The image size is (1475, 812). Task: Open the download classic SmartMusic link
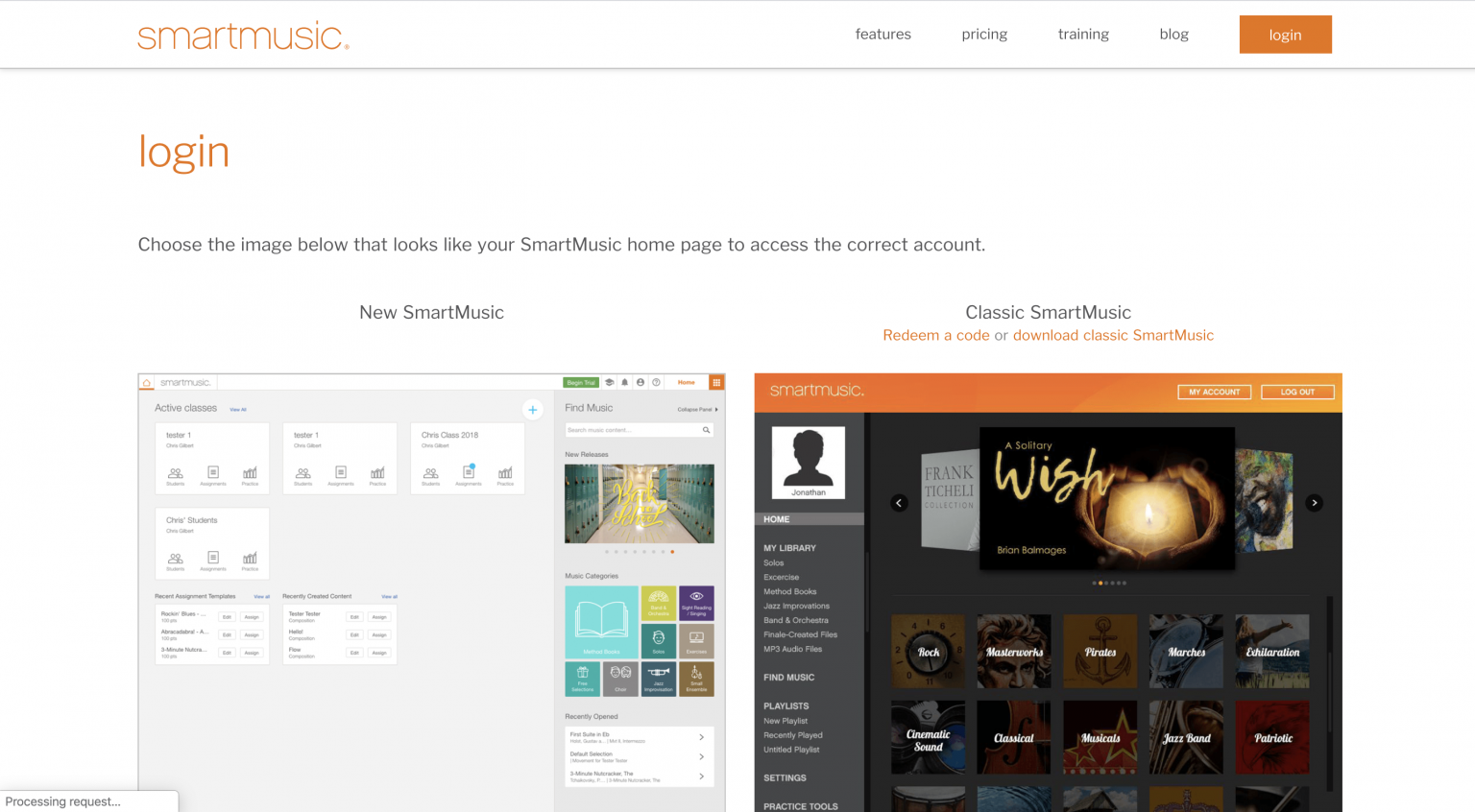[1113, 335]
